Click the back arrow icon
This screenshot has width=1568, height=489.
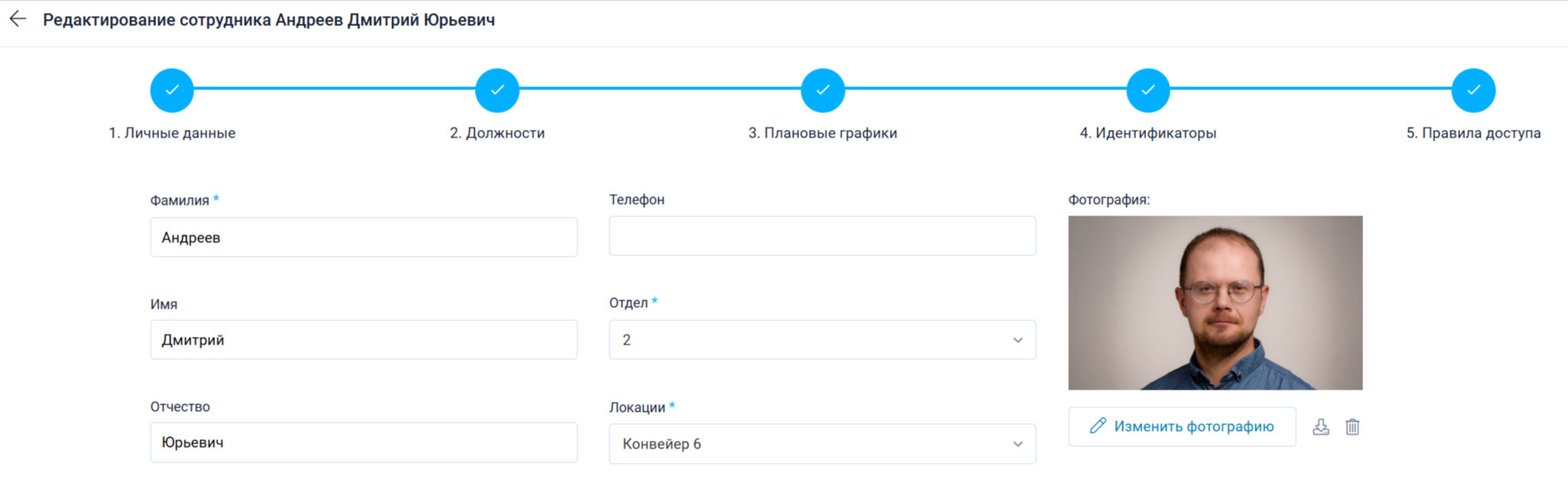tap(18, 20)
